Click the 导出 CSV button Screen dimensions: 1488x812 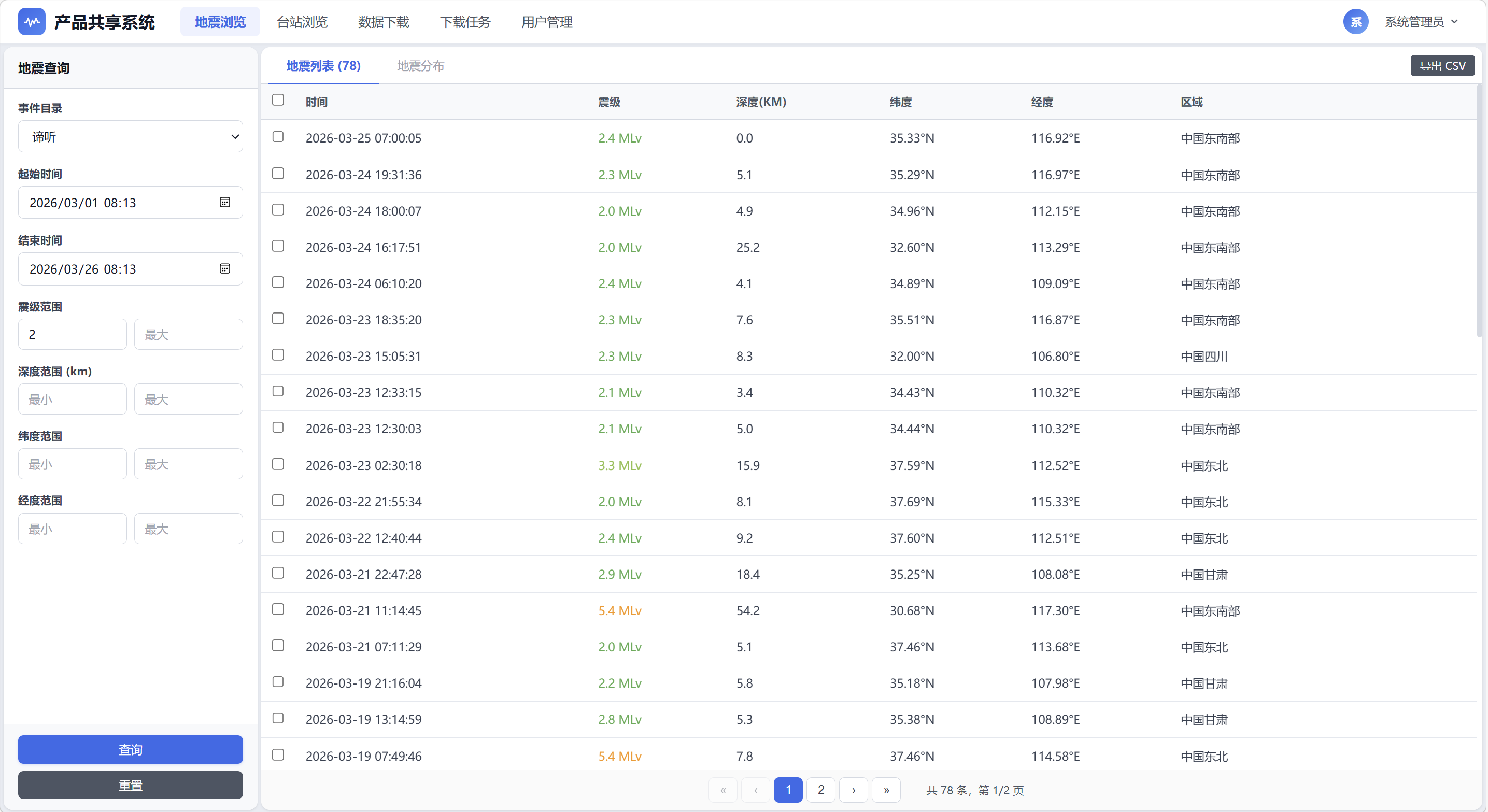coord(1442,66)
